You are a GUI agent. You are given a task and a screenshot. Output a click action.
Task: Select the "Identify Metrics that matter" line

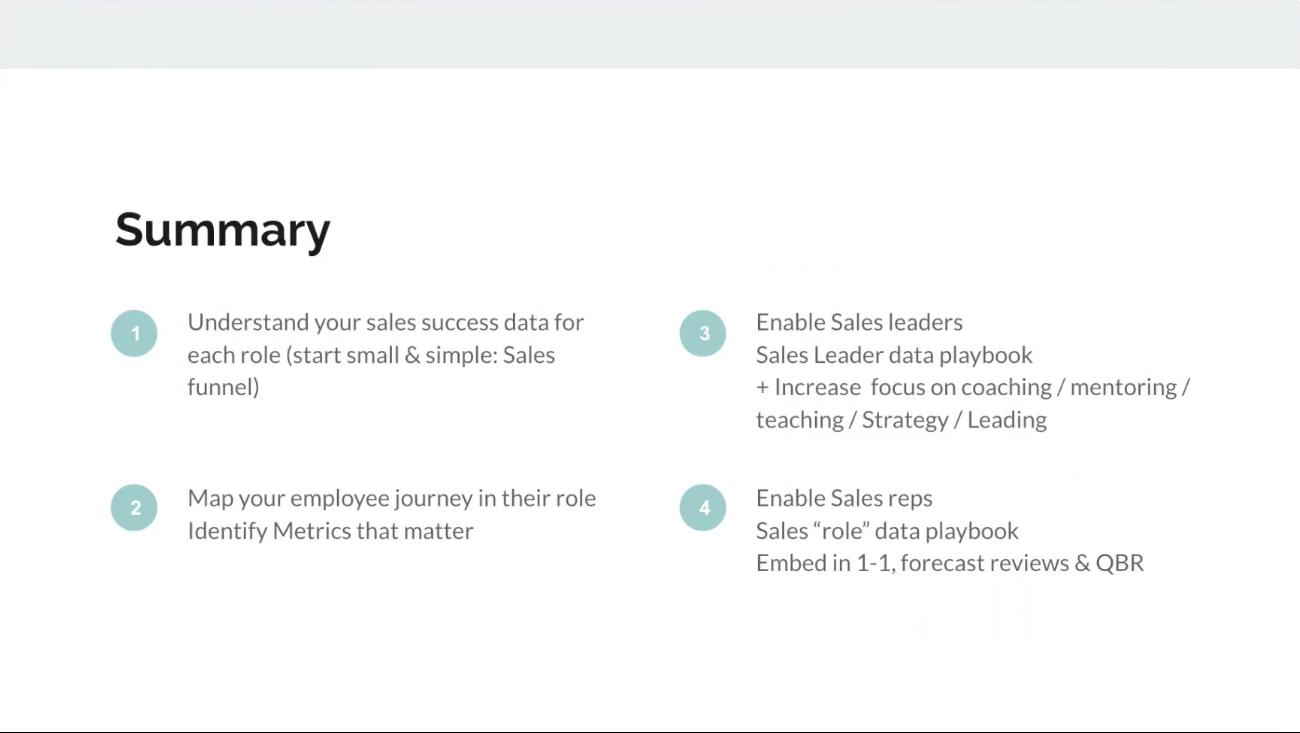pyautogui.click(x=330, y=531)
